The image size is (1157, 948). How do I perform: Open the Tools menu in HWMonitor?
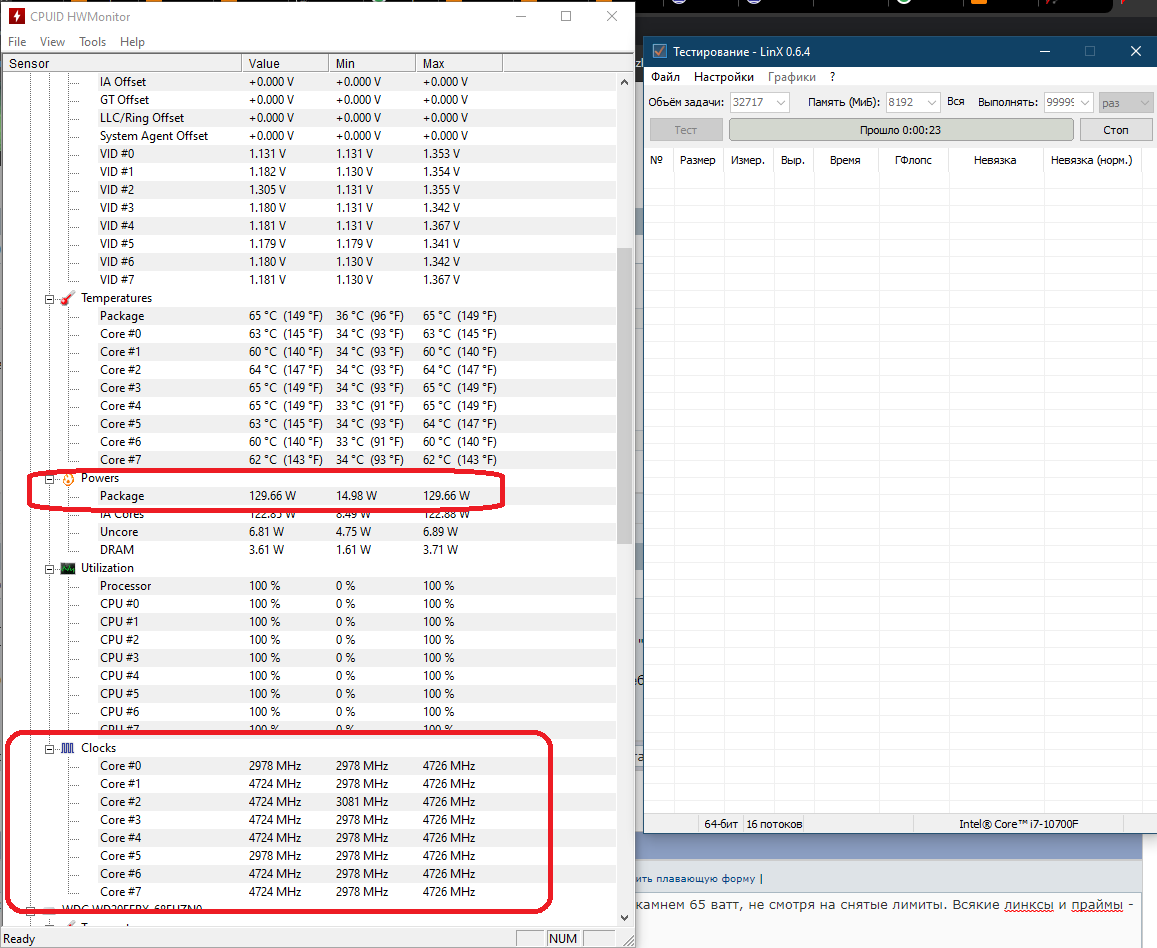(92, 42)
